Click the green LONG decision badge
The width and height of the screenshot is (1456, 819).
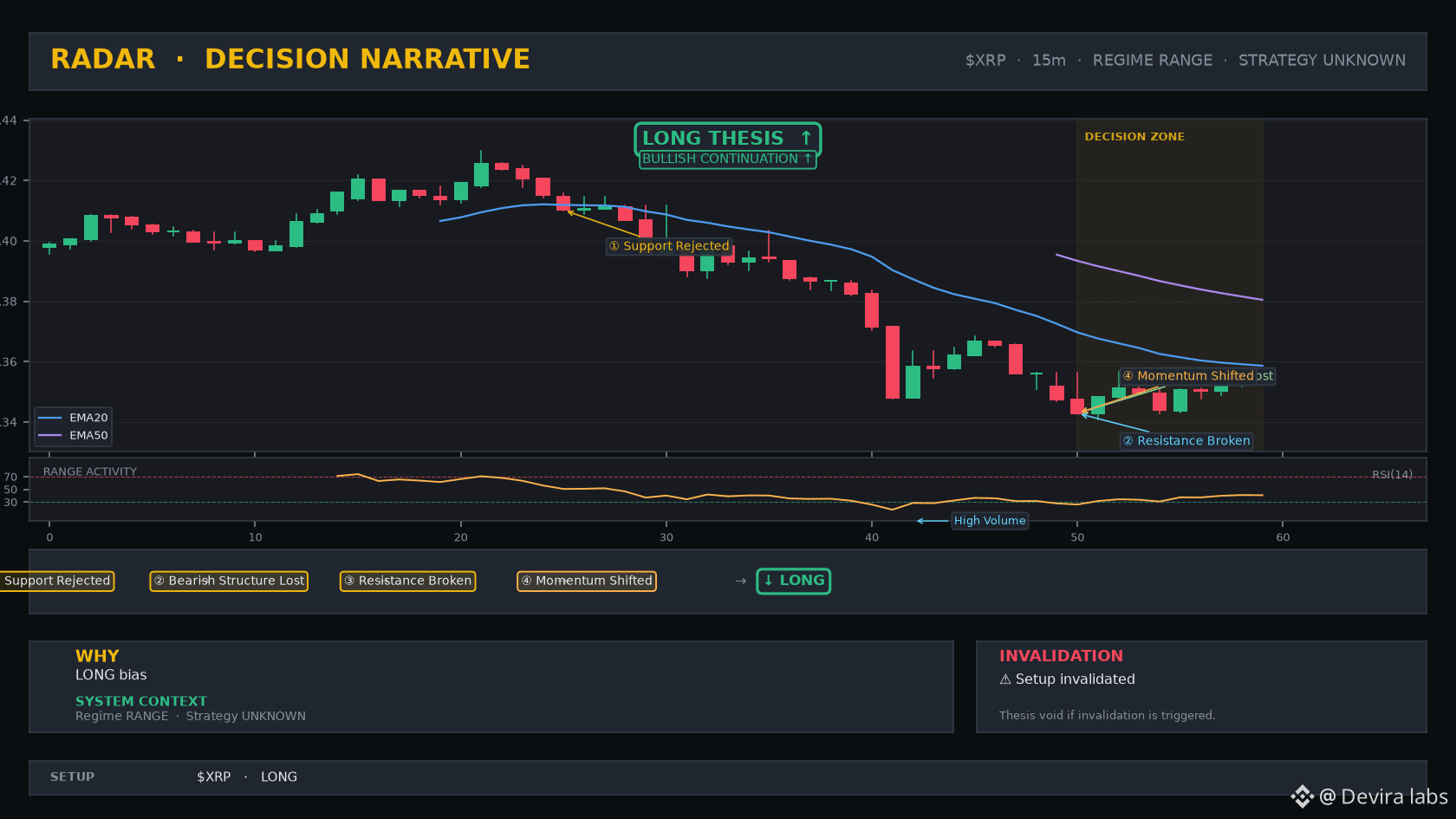(793, 581)
